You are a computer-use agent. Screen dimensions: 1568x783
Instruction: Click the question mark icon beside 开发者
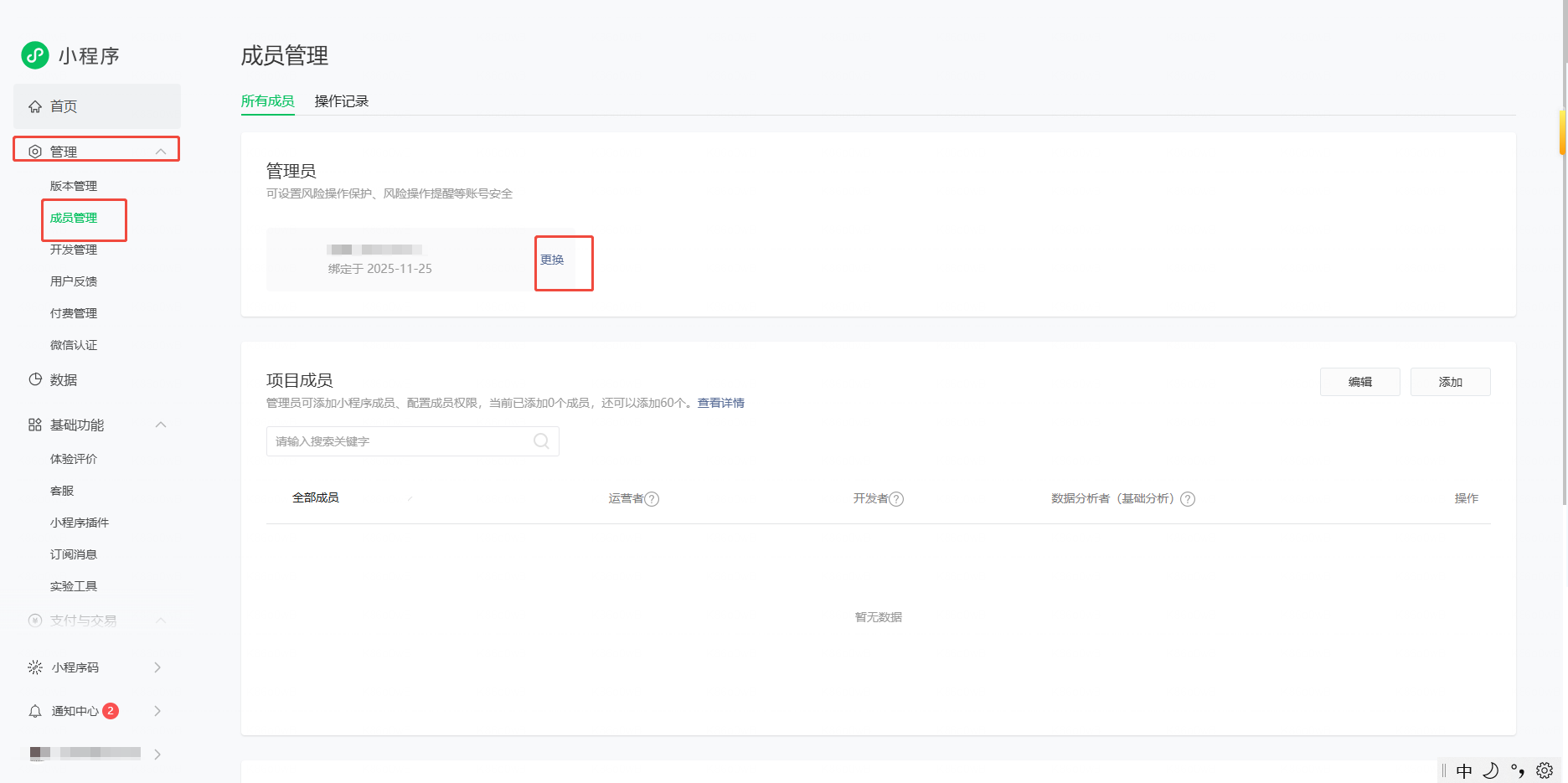[x=897, y=498]
